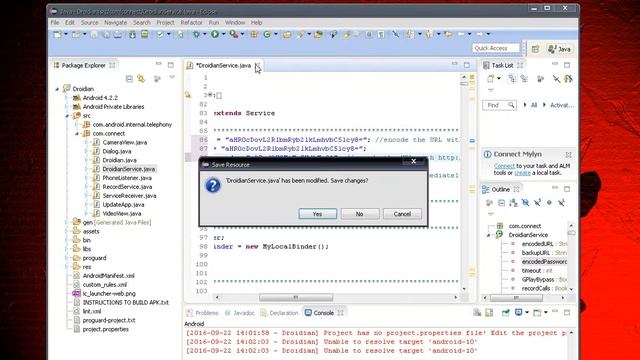The height and width of the screenshot is (360, 640).
Task: Click the question mark icon in dialog
Action: tap(213, 185)
